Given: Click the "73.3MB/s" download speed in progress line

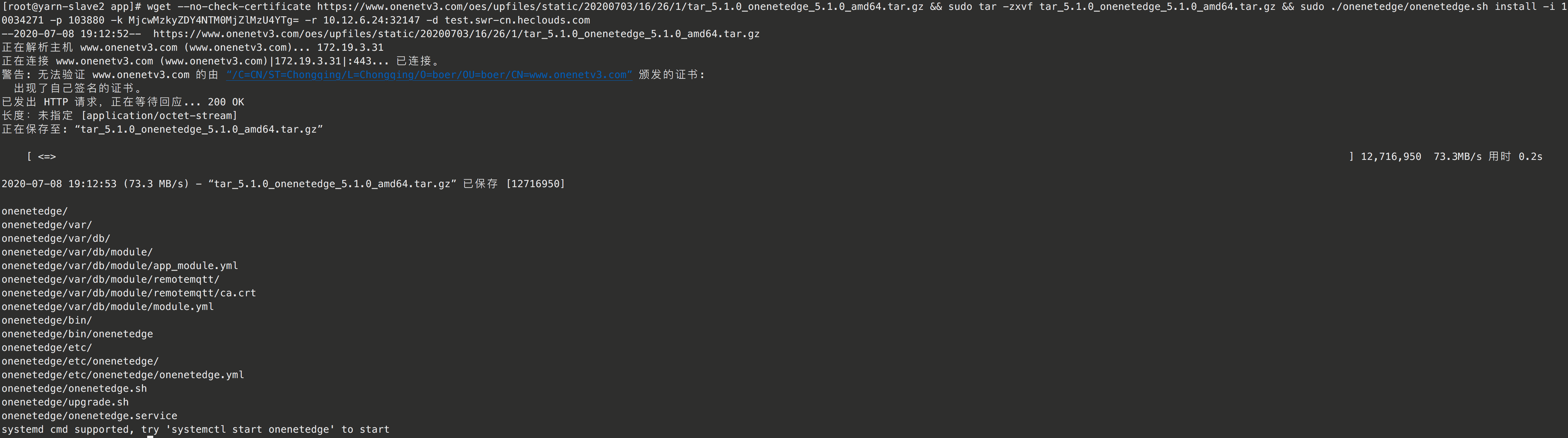Looking at the screenshot, I should tap(1457, 157).
